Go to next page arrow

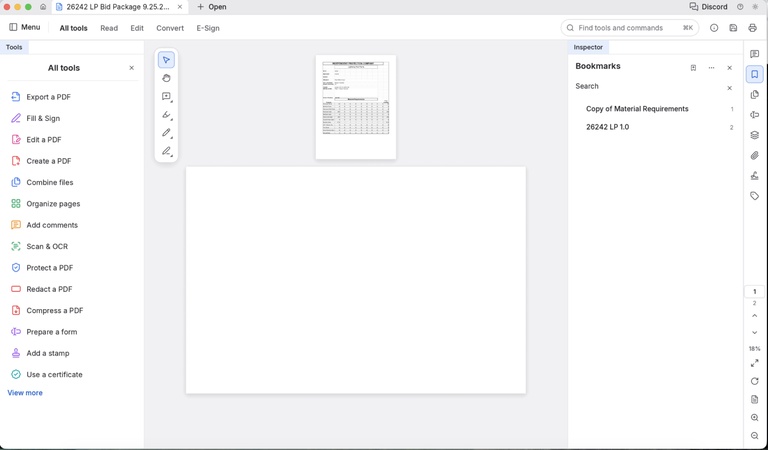(x=754, y=332)
